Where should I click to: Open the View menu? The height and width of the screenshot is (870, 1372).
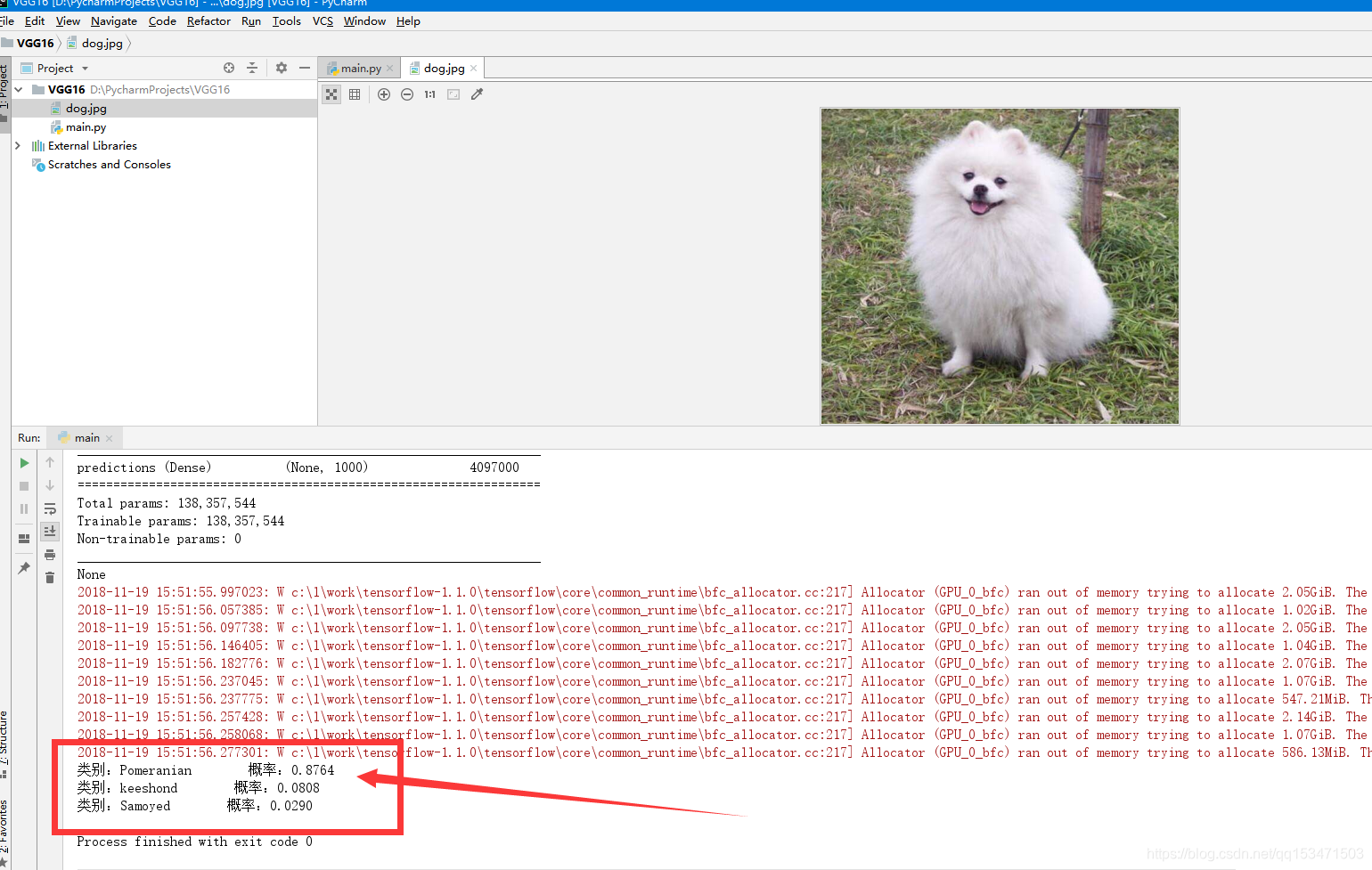[68, 21]
